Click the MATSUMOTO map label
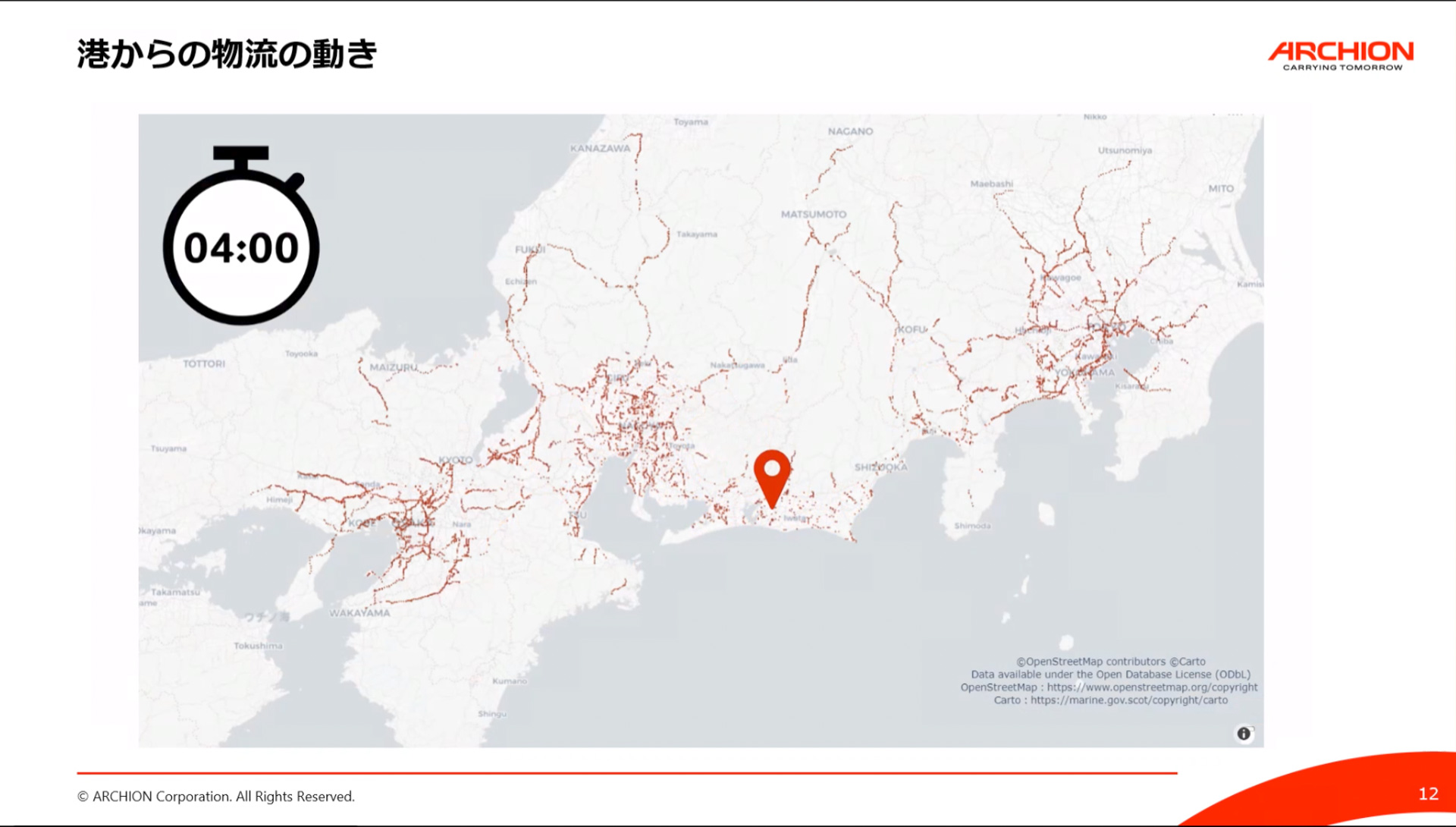Viewport: 1456px width, 827px height. coord(814,215)
